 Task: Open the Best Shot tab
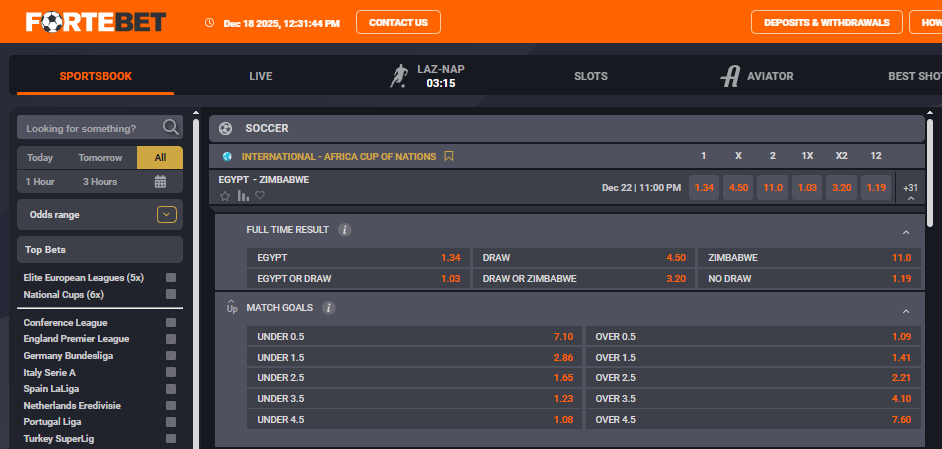point(914,76)
